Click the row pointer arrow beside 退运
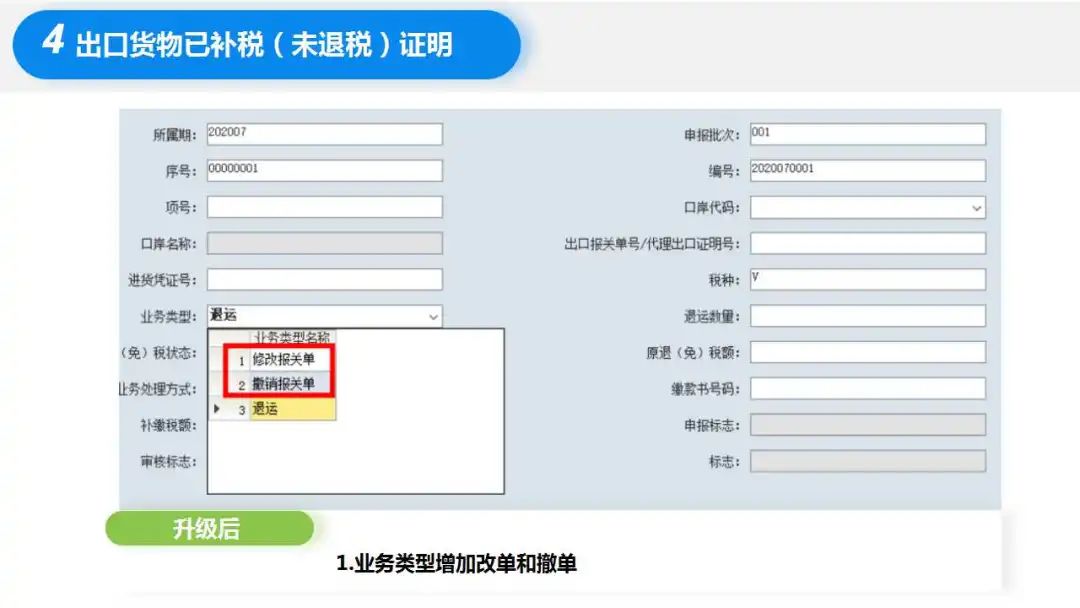 click(217, 409)
